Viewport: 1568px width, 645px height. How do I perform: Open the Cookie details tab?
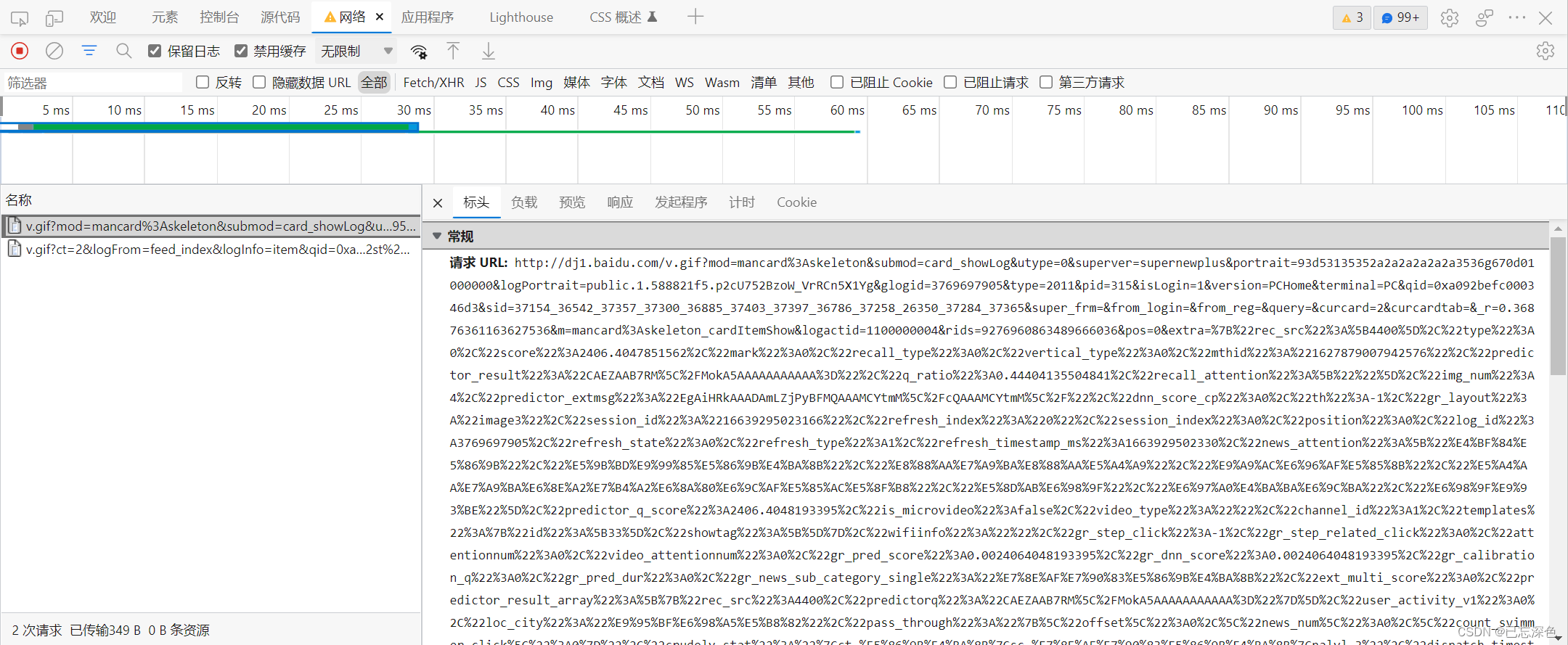point(797,202)
